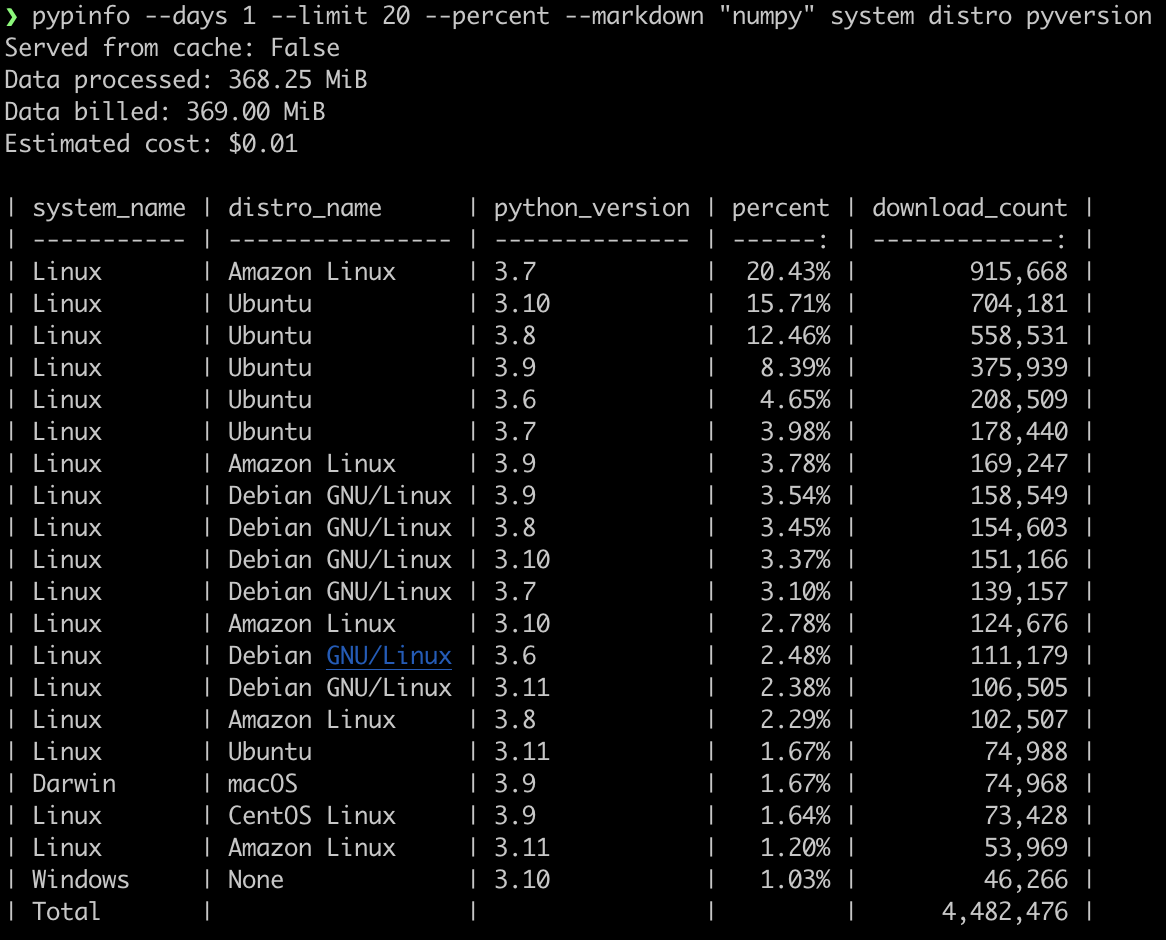
Task: Click the 1.03% percent value
Action: [795, 879]
